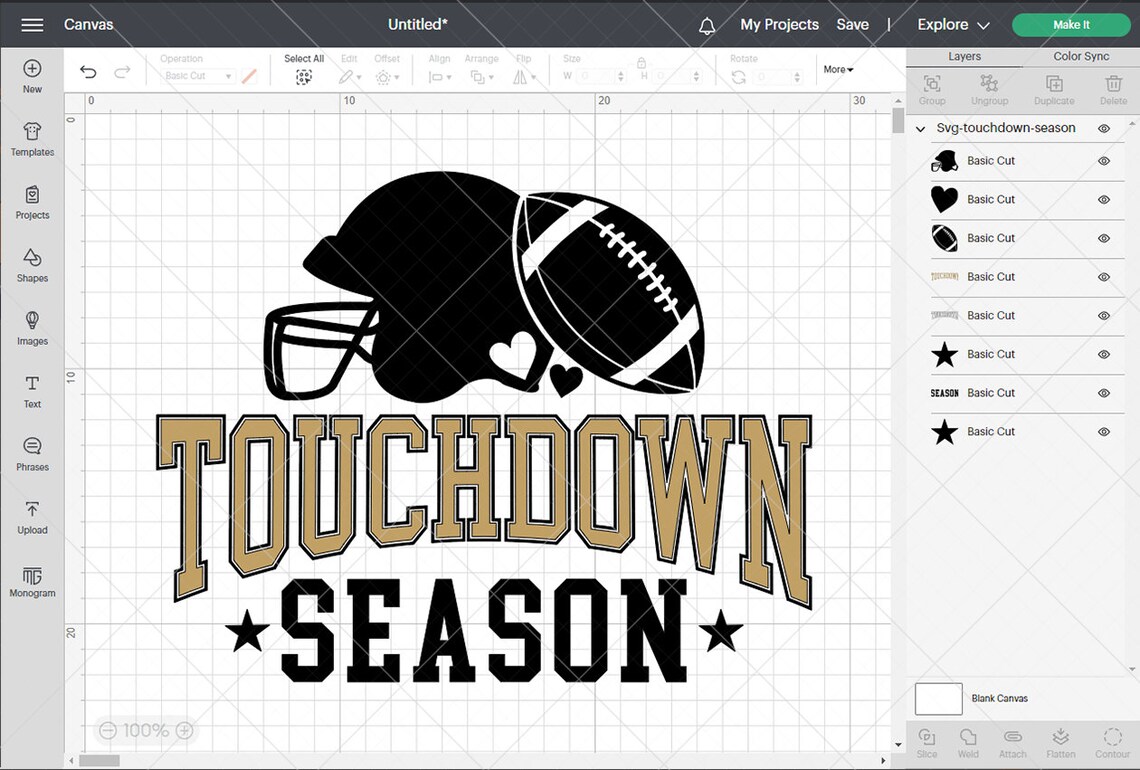The height and width of the screenshot is (770, 1140).
Task: Open the Explore dropdown menu
Action: coord(951,24)
